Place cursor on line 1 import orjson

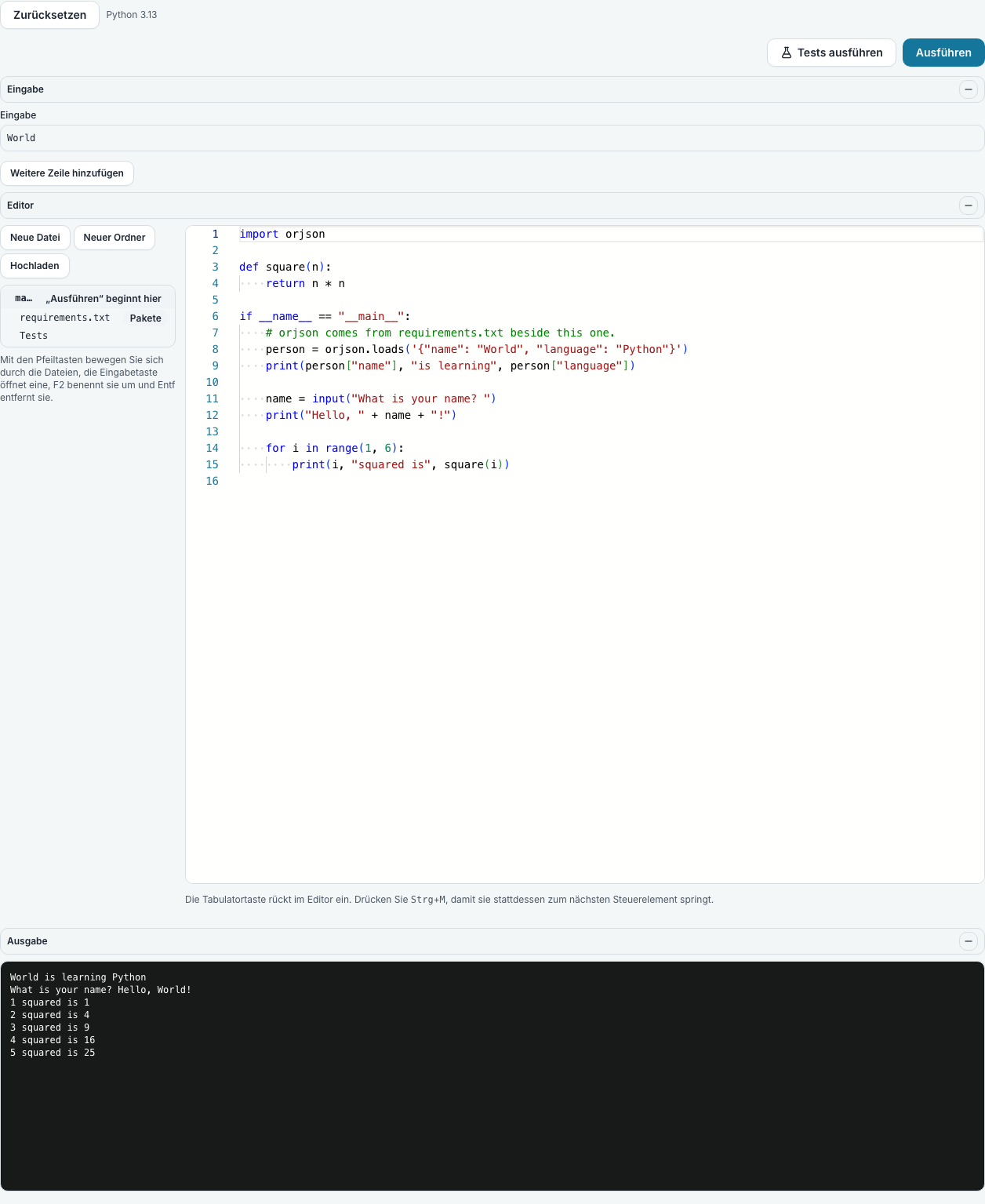coord(282,234)
